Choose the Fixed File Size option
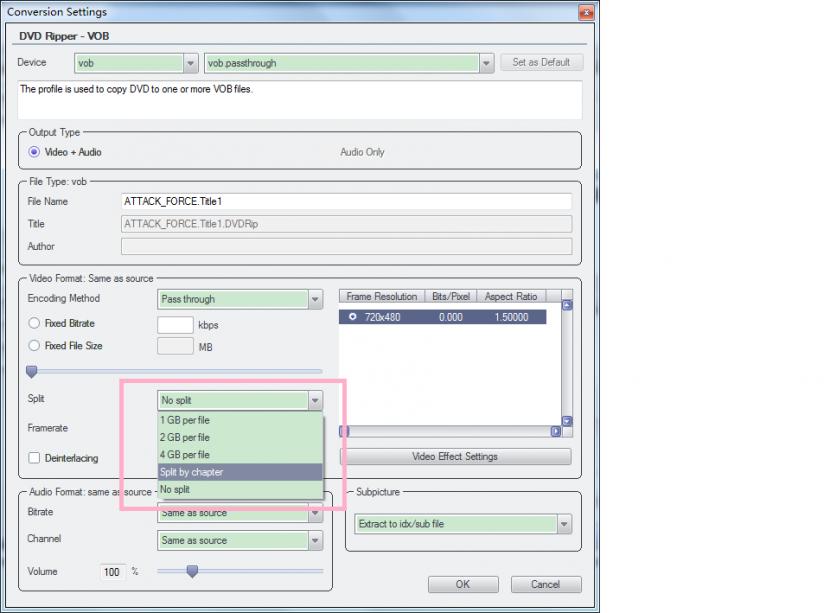 [x=35, y=346]
